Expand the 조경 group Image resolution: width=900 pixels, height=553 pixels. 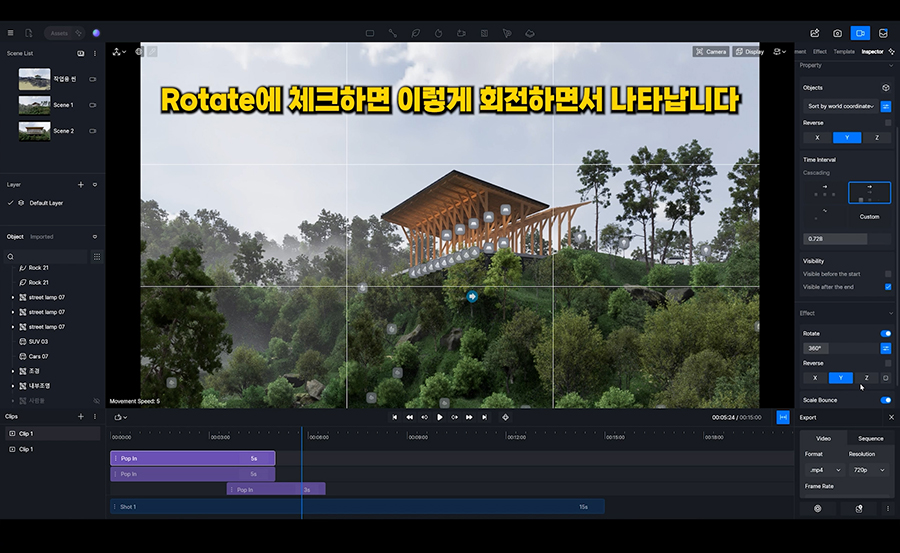point(13,372)
